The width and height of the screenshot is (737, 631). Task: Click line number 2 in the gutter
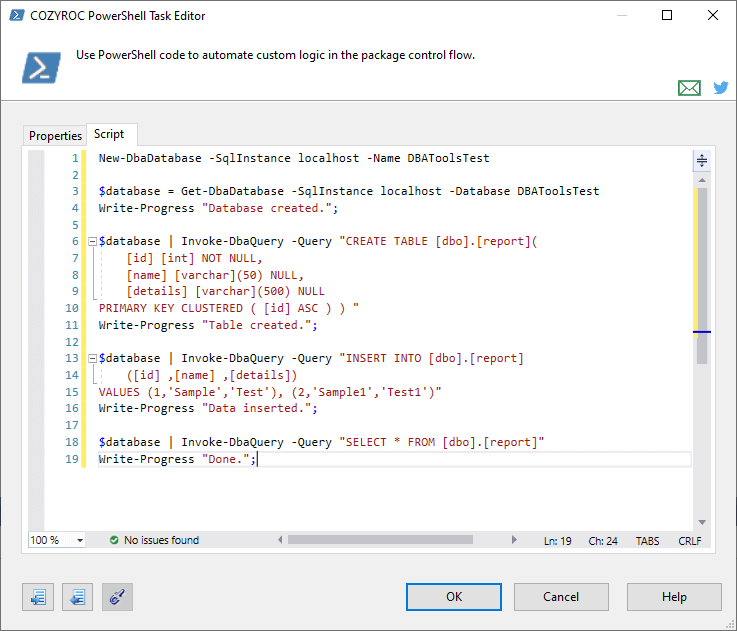click(75, 175)
